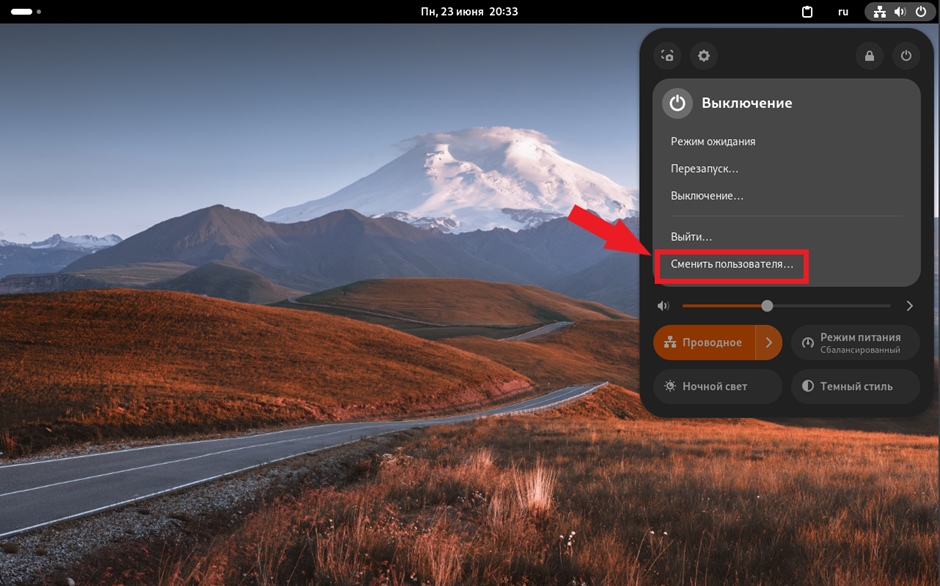Expand the Проводное submenu with the chevron arrow
Screen dimensions: 940x586
(769, 342)
